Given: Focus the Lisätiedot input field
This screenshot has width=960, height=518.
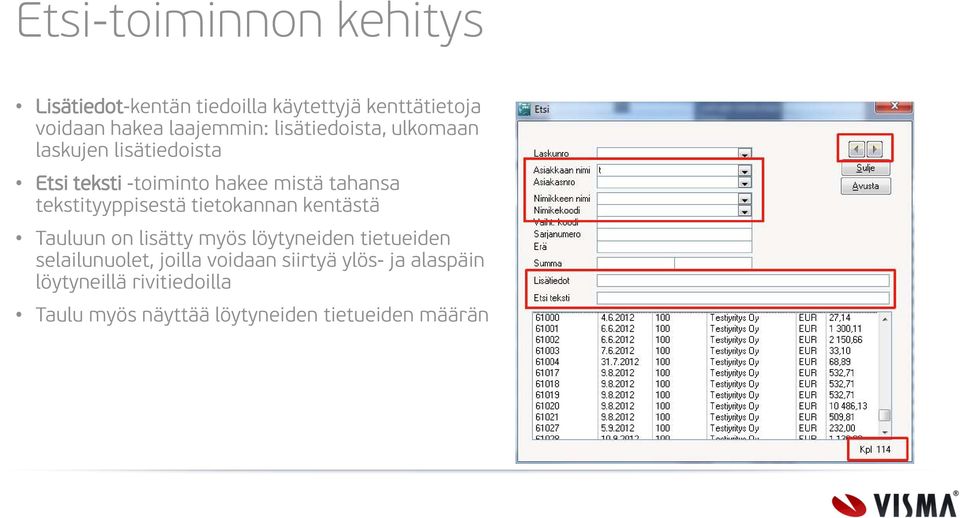Looking at the screenshot, I should pyautogui.click(x=743, y=280).
